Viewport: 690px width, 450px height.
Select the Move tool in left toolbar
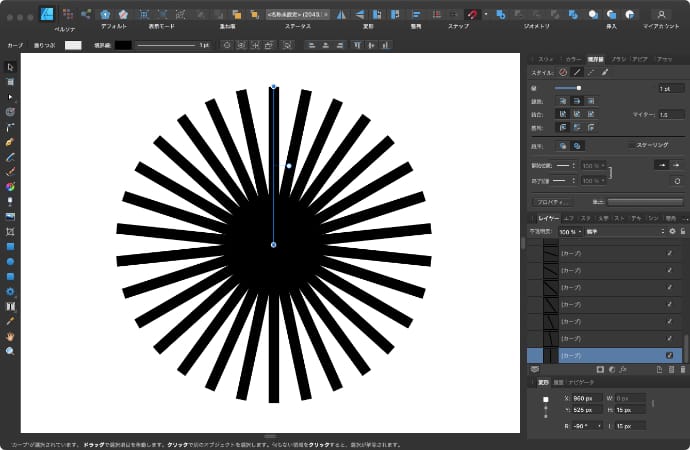10,66
